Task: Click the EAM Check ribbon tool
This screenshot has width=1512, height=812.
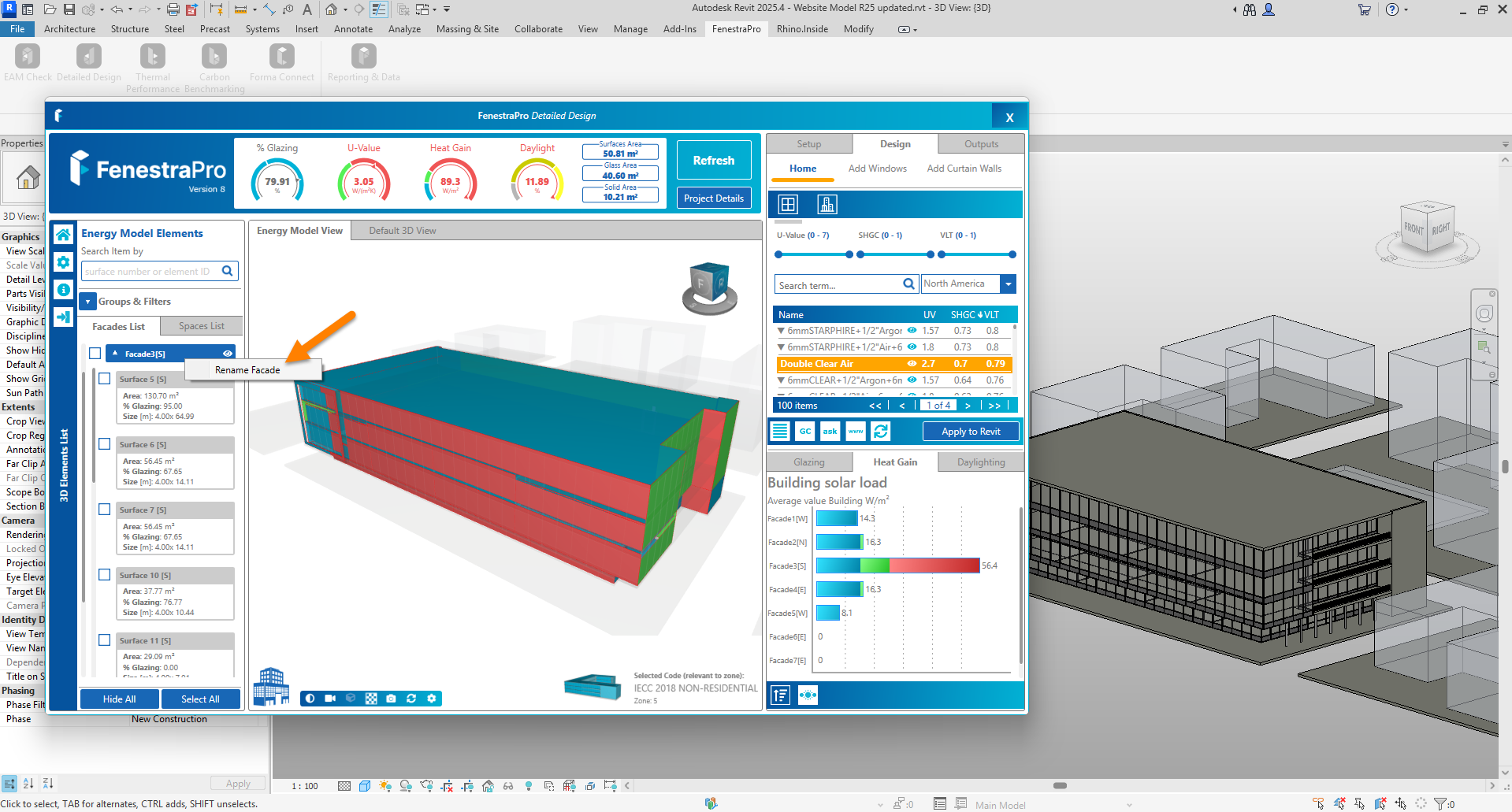Action: click(x=28, y=63)
